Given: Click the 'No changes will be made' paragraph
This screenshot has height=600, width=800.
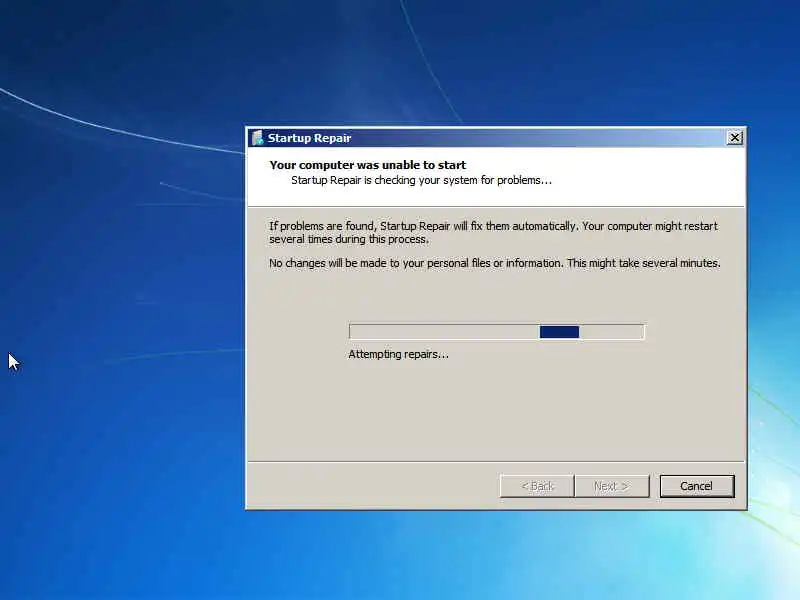Looking at the screenshot, I should point(495,263).
